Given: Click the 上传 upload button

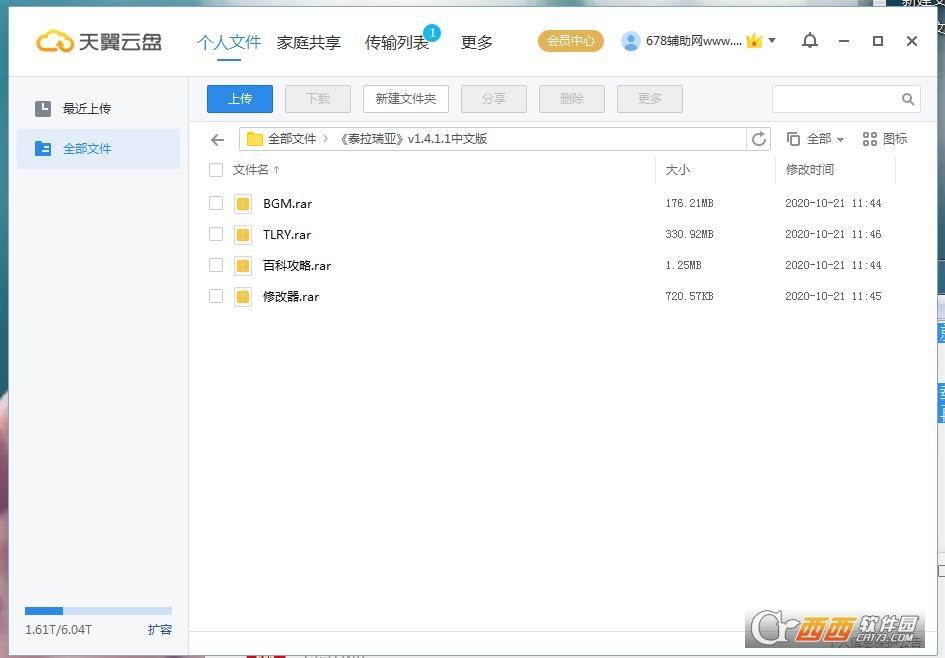Looking at the screenshot, I should pos(239,98).
